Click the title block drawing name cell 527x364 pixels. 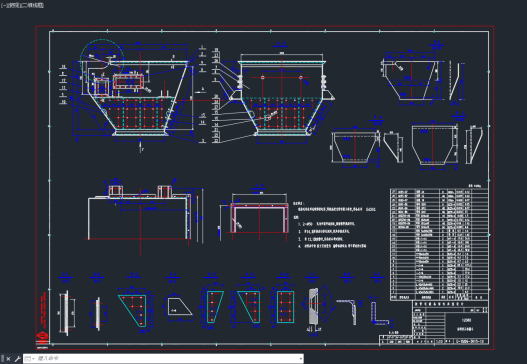[467, 325]
